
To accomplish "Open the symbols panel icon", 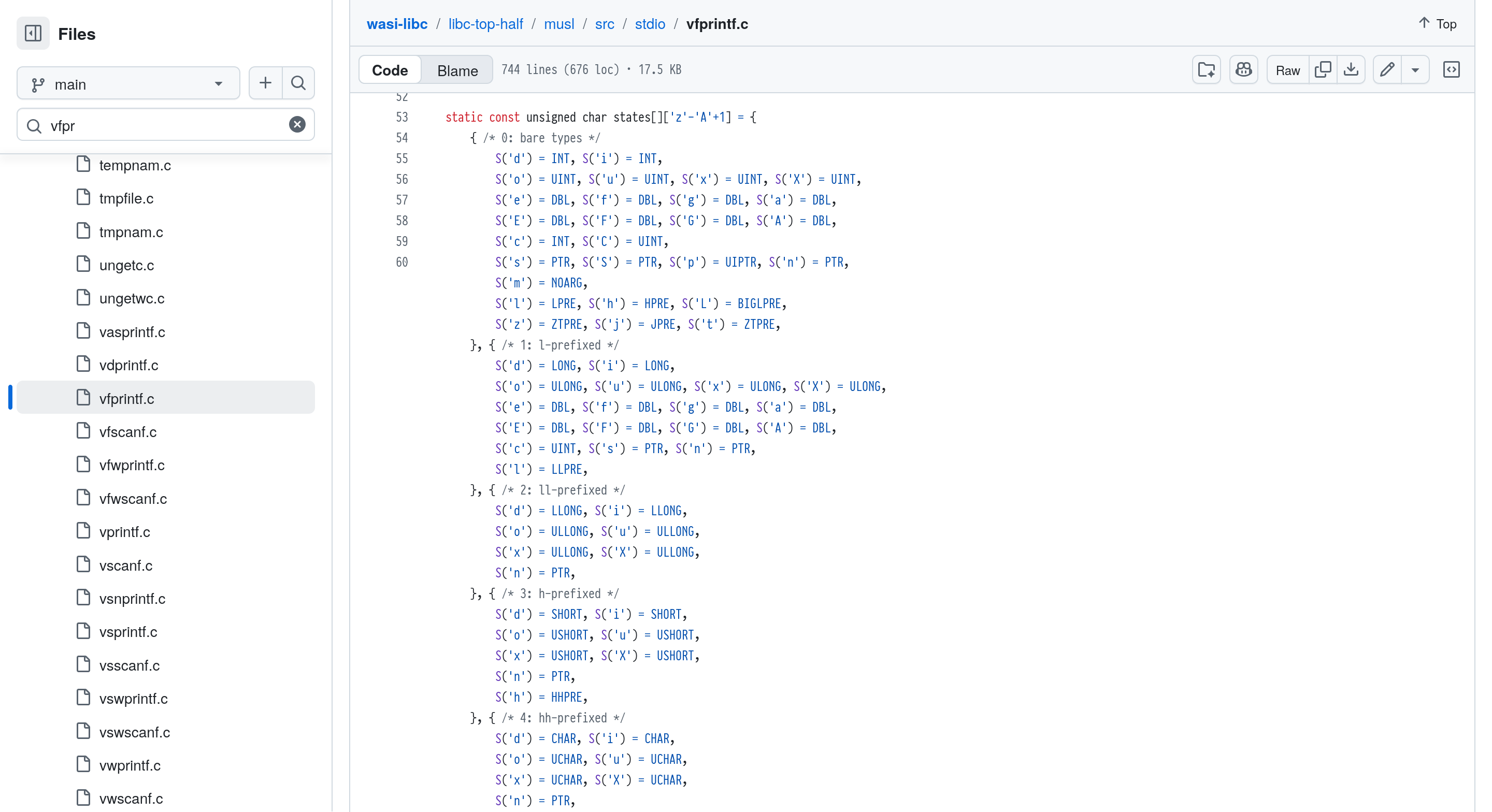I will [x=1451, y=70].
